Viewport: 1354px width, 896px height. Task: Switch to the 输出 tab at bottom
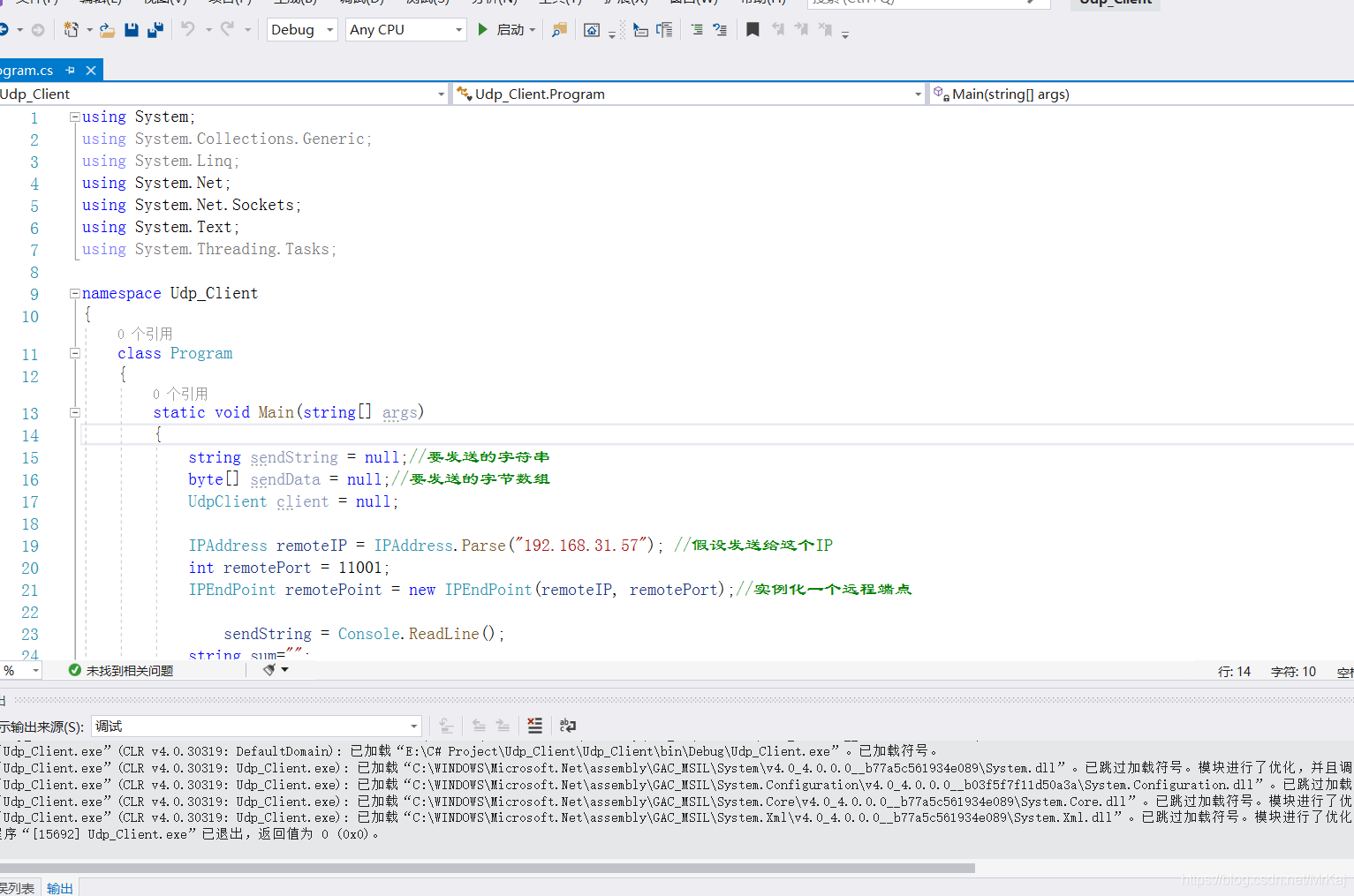point(60,888)
